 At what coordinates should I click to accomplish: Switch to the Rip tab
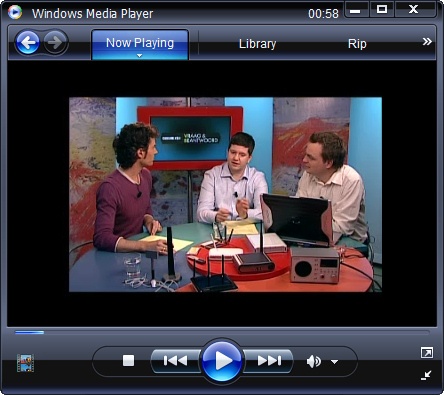tap(357, 44)
